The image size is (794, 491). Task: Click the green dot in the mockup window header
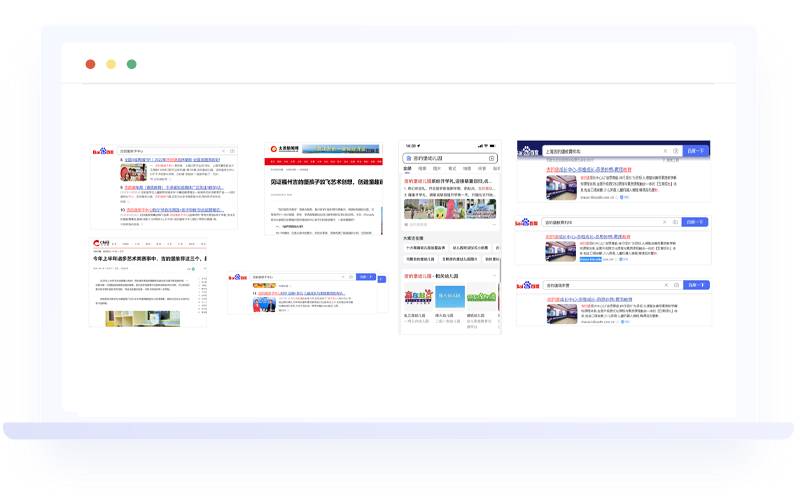[132, 64]
